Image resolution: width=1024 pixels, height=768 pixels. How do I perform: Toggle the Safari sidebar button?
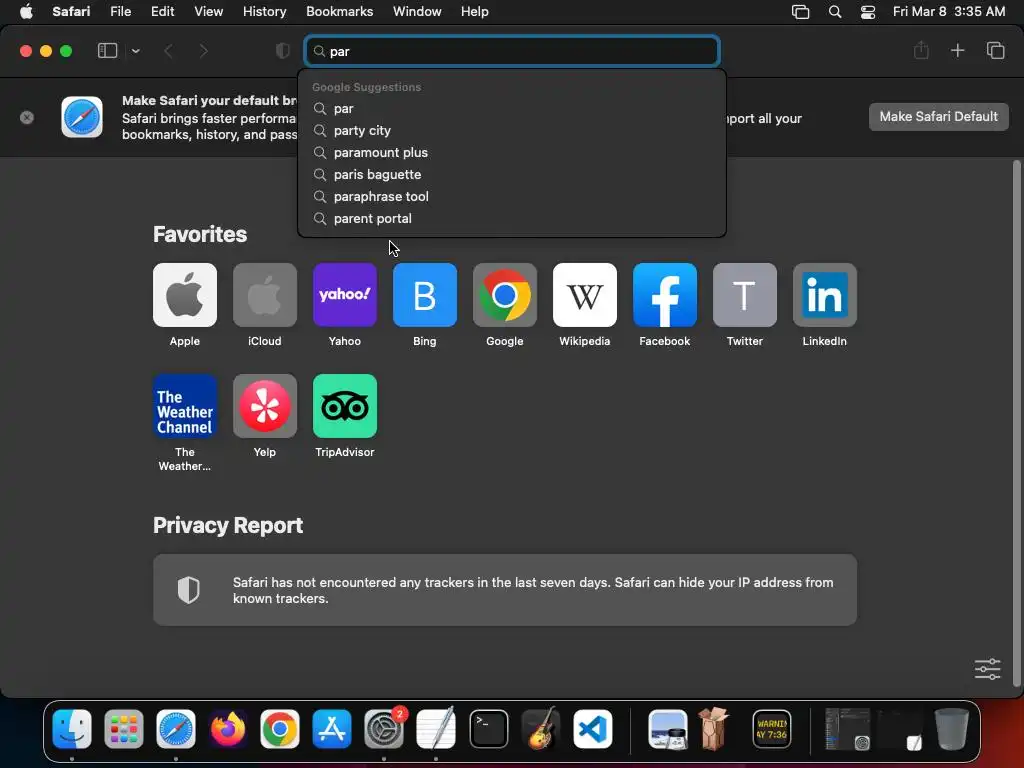(x=107, y=51)
